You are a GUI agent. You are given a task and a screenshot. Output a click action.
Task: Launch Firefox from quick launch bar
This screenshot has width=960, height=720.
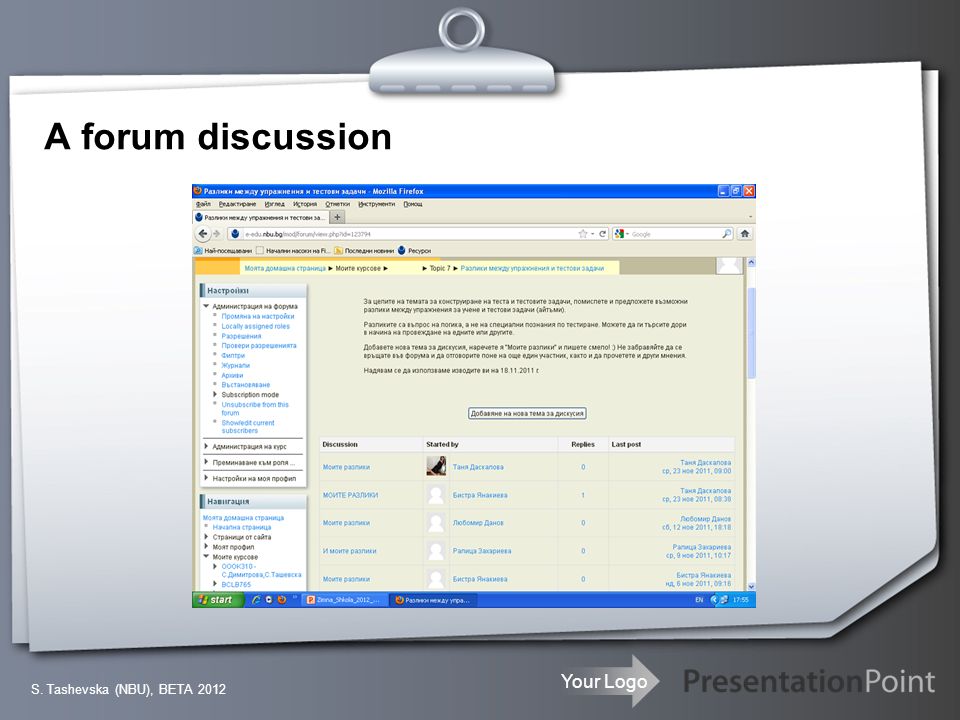(x=282, y=600)
